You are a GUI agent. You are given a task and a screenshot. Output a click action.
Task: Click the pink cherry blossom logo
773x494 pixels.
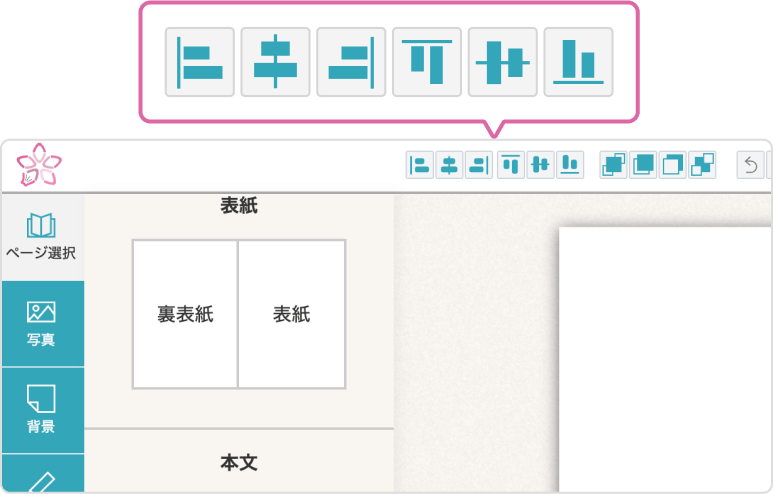point(39,165)
